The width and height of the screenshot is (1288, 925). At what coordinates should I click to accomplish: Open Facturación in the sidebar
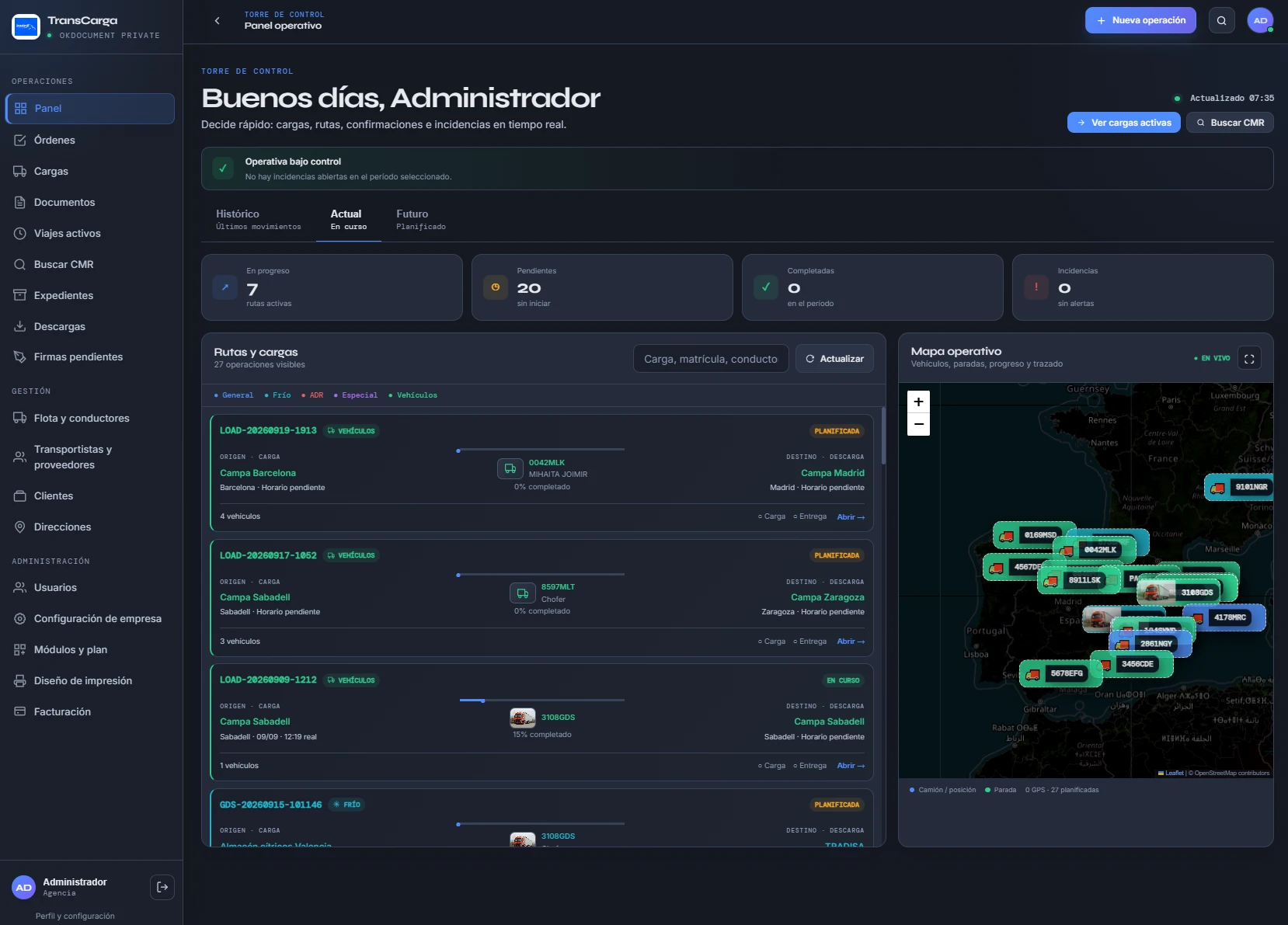pyautogui.click(x=90, y=711)
